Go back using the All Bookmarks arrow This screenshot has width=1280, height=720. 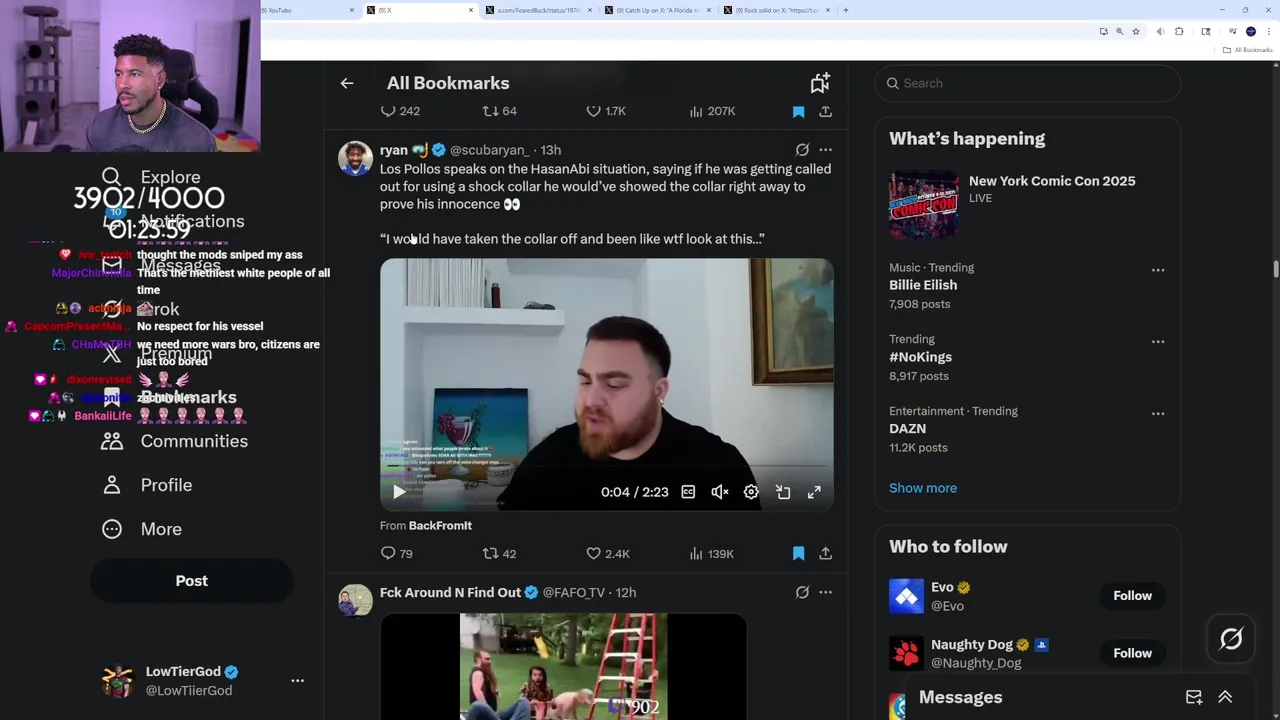tap(347, 83)
